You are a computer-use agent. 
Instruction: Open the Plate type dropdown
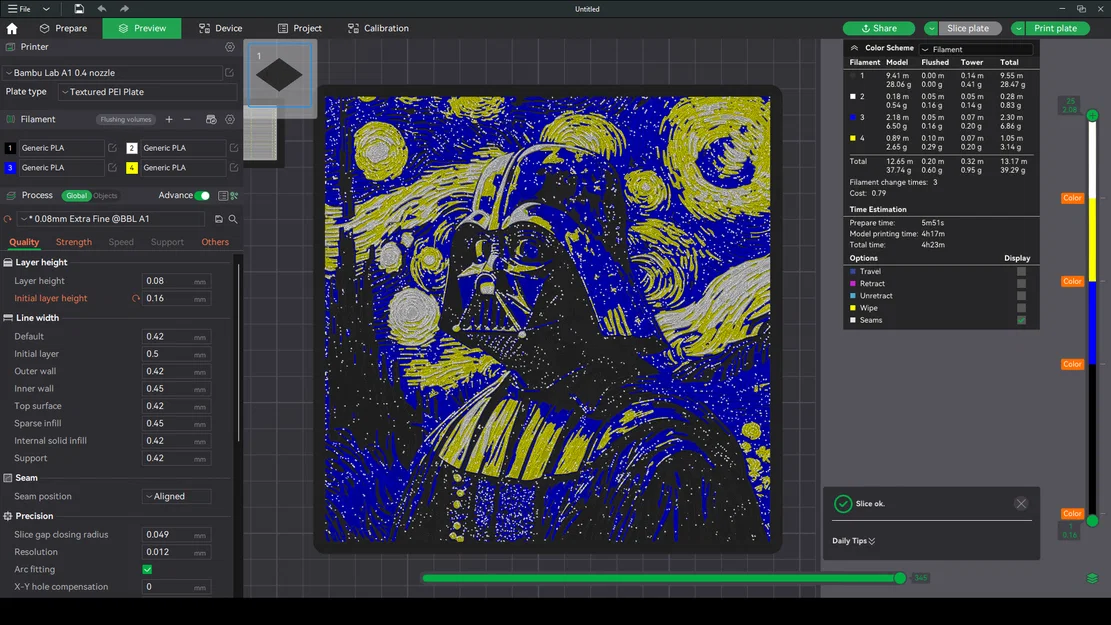click(x=148, y=92)
